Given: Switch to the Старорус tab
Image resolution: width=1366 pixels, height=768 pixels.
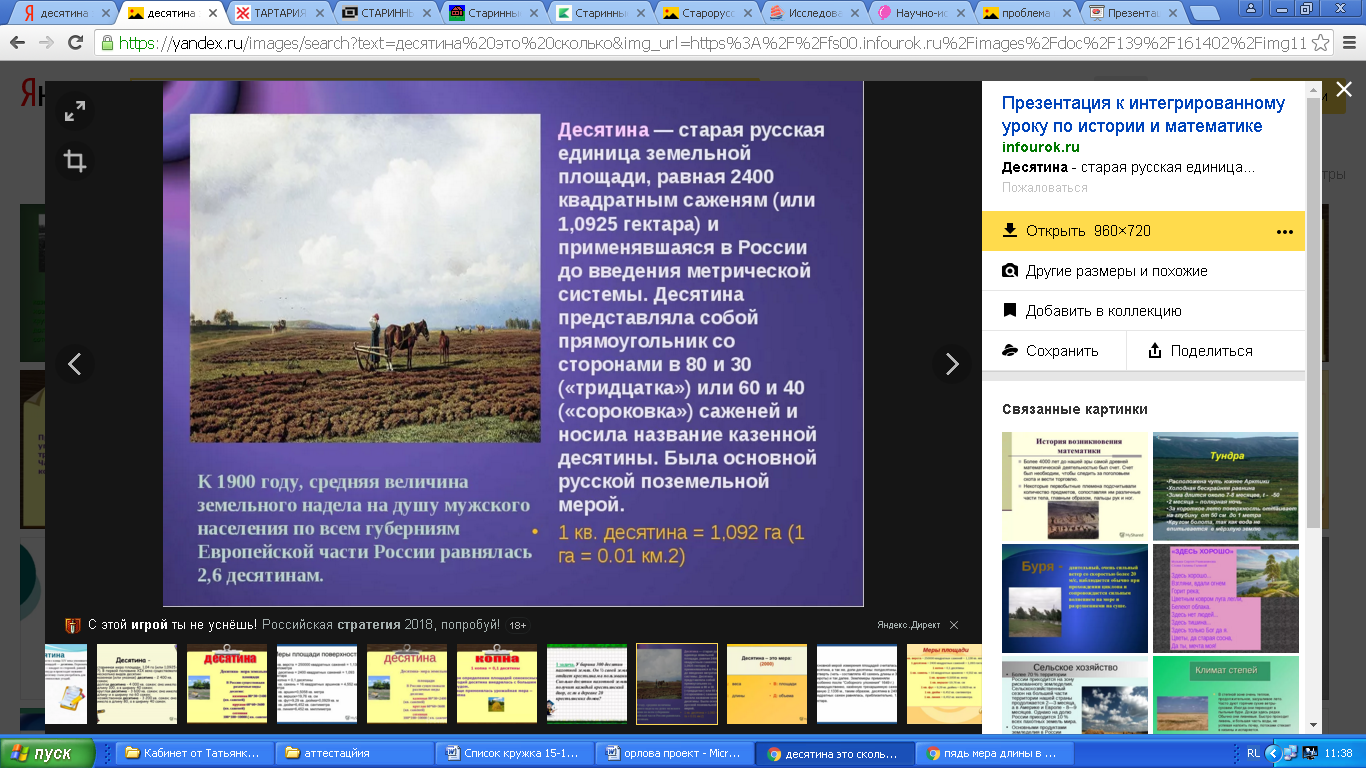Looking at the screenshot, I should tap(703, 14).
